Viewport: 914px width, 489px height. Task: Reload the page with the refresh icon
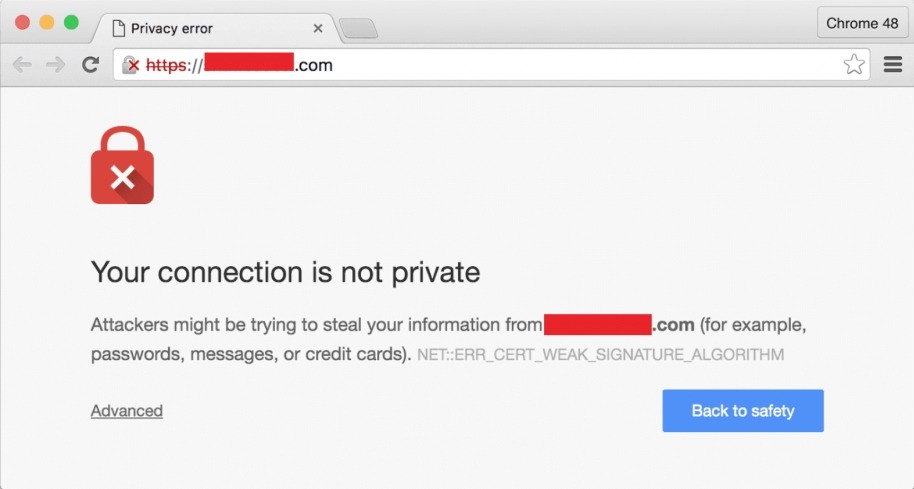(x=90, y=64)
